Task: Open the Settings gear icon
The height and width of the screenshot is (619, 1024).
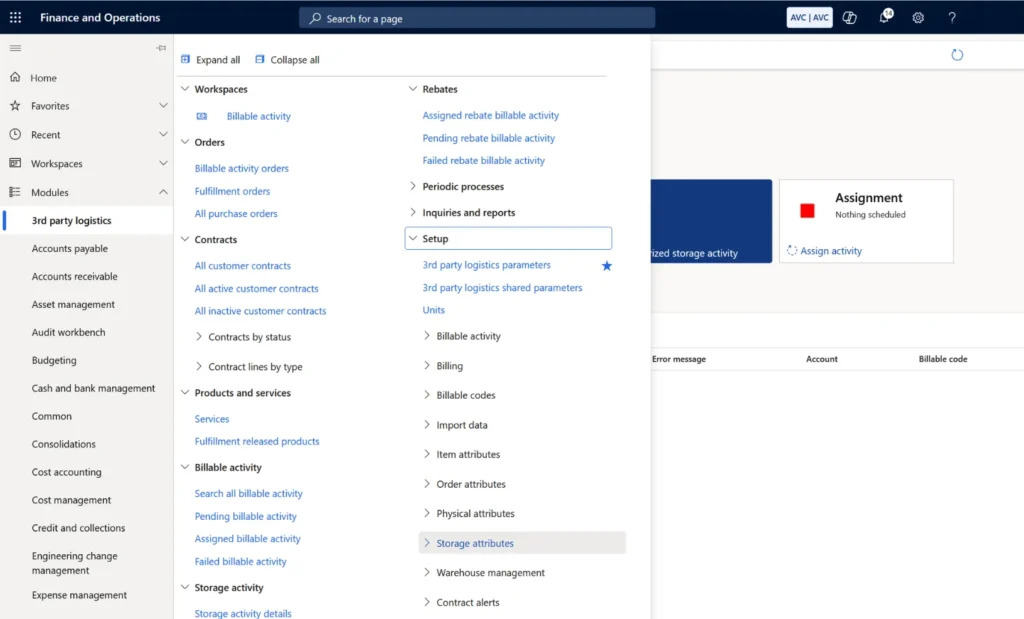Action: pyautogui.click(x=917, y=17)
